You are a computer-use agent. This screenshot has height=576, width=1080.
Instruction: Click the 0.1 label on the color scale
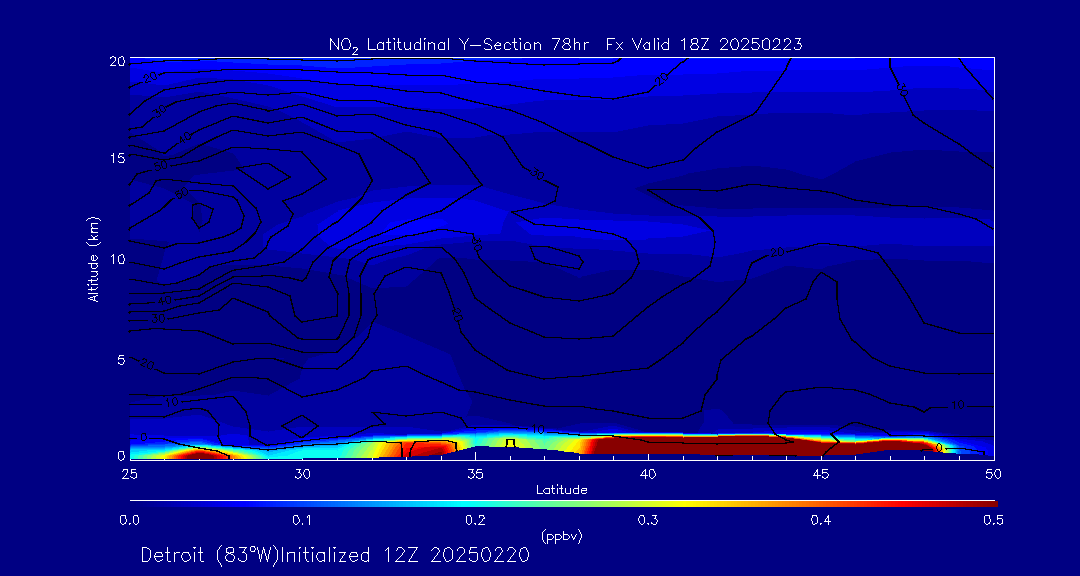point(302,519)
